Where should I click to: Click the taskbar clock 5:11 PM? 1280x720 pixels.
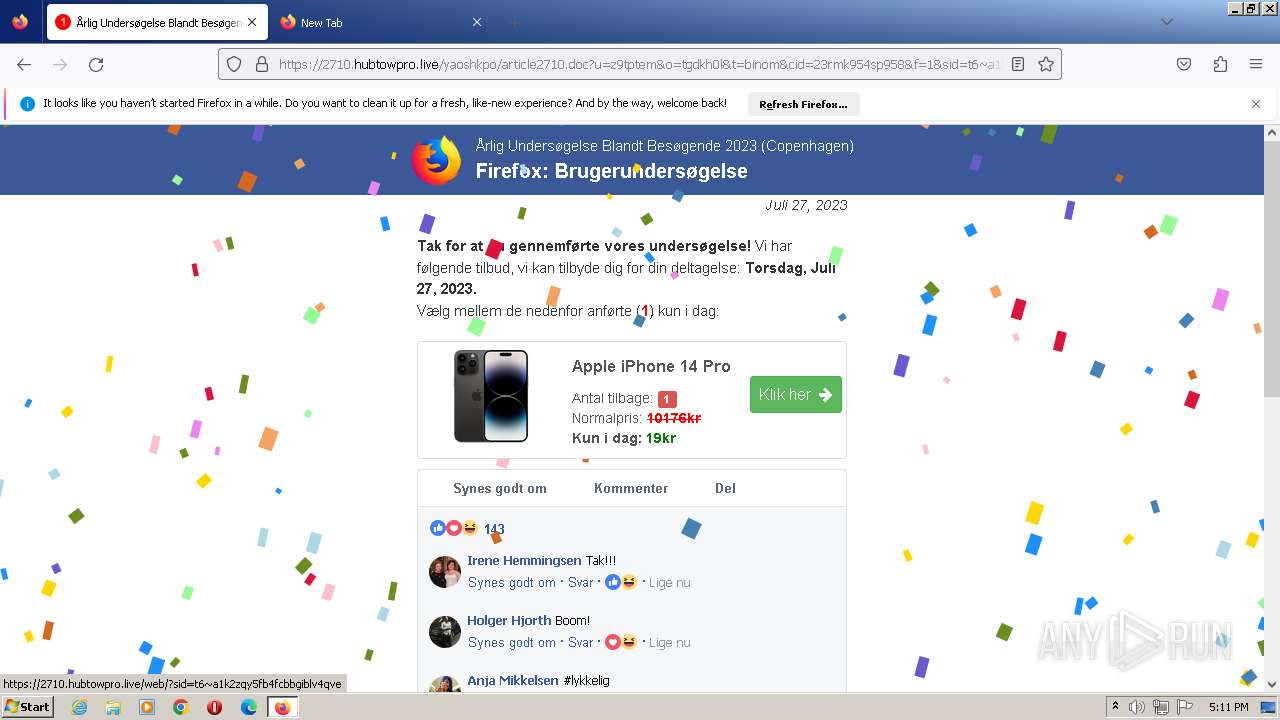pos(1228,707)
